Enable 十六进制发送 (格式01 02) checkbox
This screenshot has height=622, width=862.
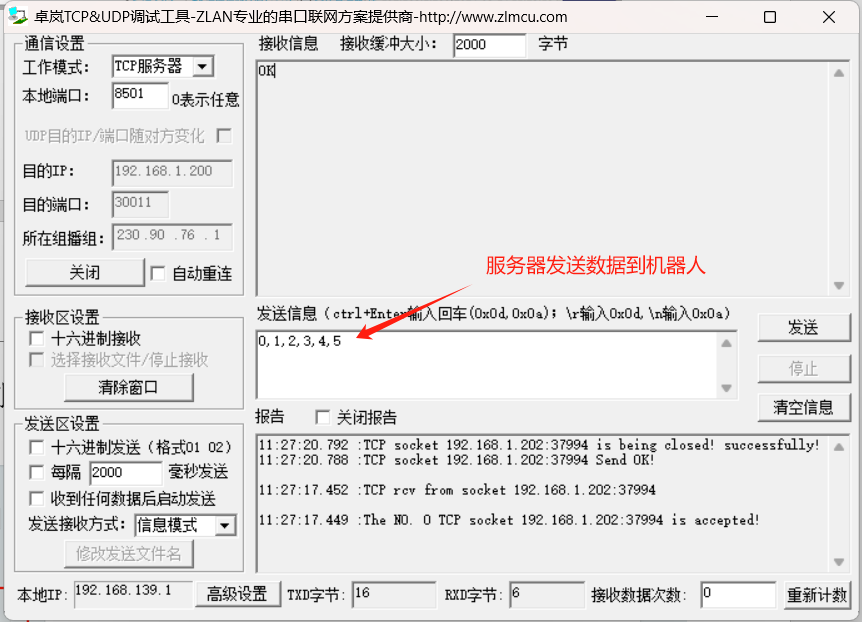click(37, 447)
